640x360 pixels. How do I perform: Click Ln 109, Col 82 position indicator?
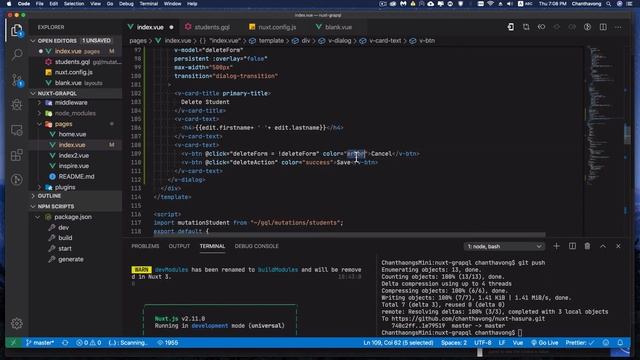pos(398,343)
